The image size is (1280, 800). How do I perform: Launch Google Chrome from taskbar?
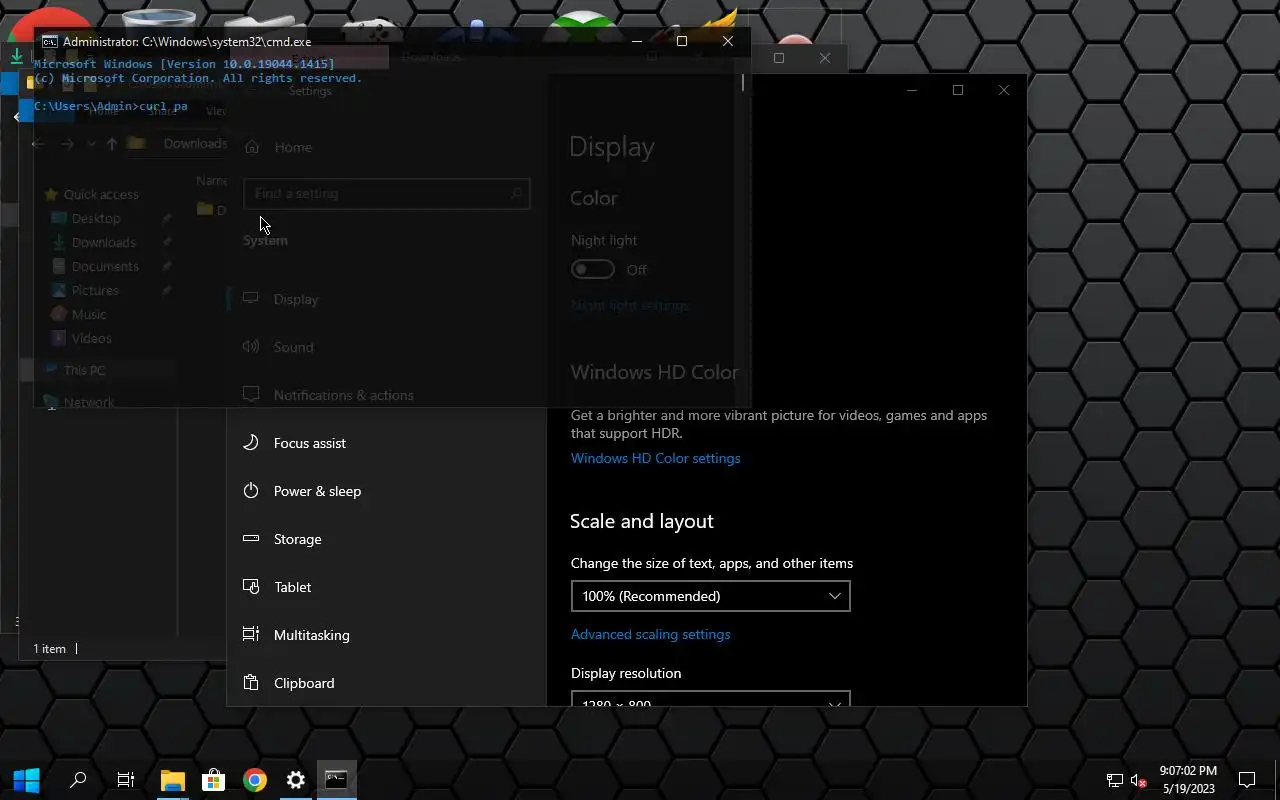point(255,780)
